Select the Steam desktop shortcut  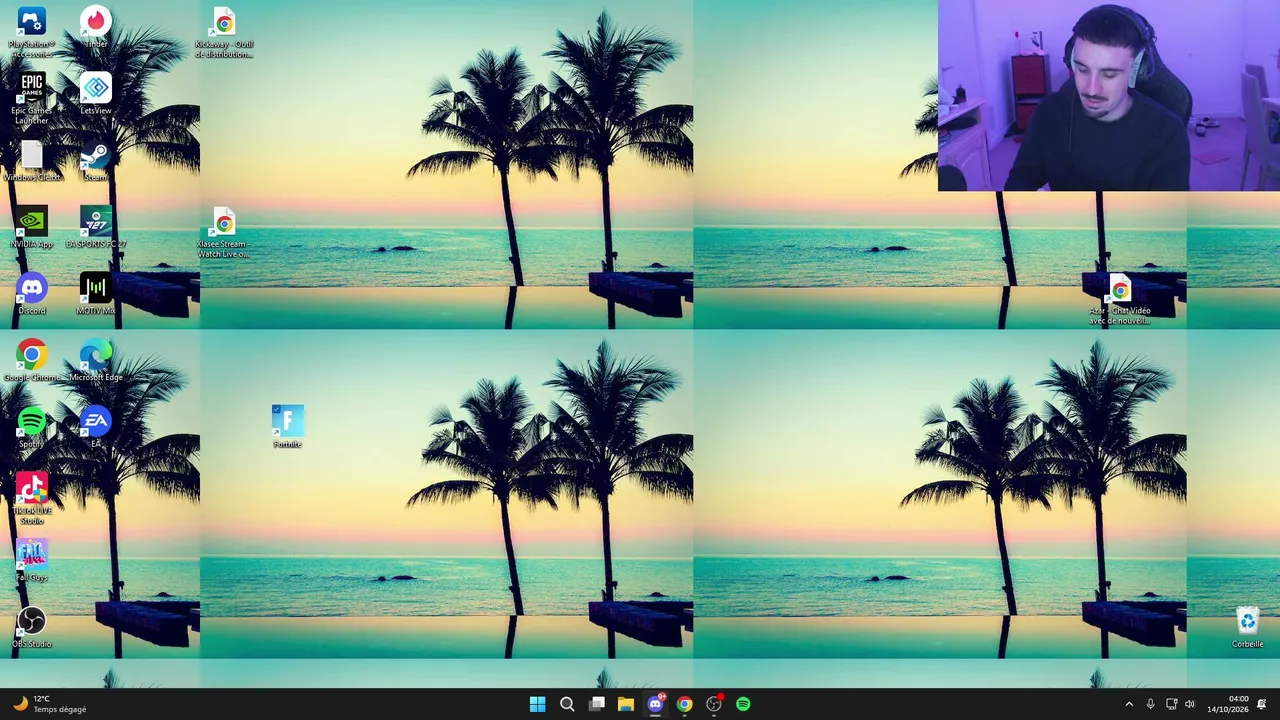point(96,161)
